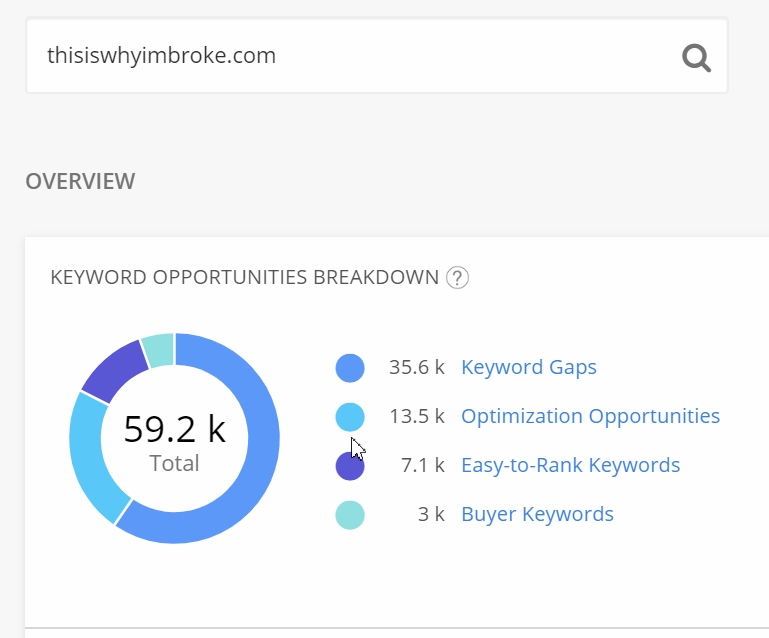Click the 7.1 k Easy-to-Rank value
This screenshot has width=769, height=638.
[x=421, y=465]
